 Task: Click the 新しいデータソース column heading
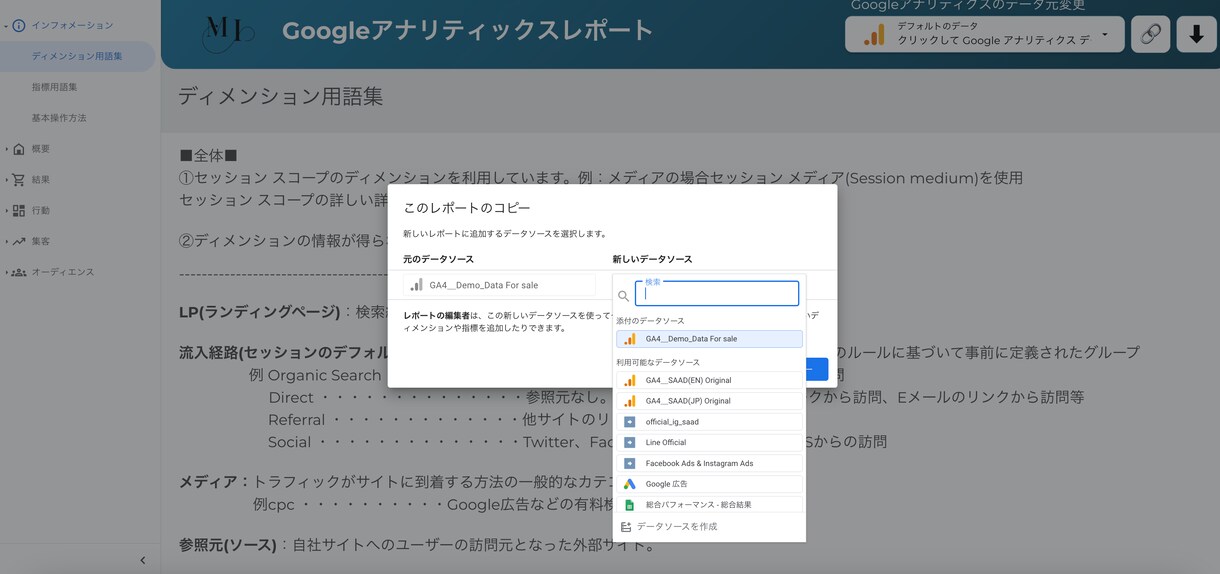(x=652, y=259)
